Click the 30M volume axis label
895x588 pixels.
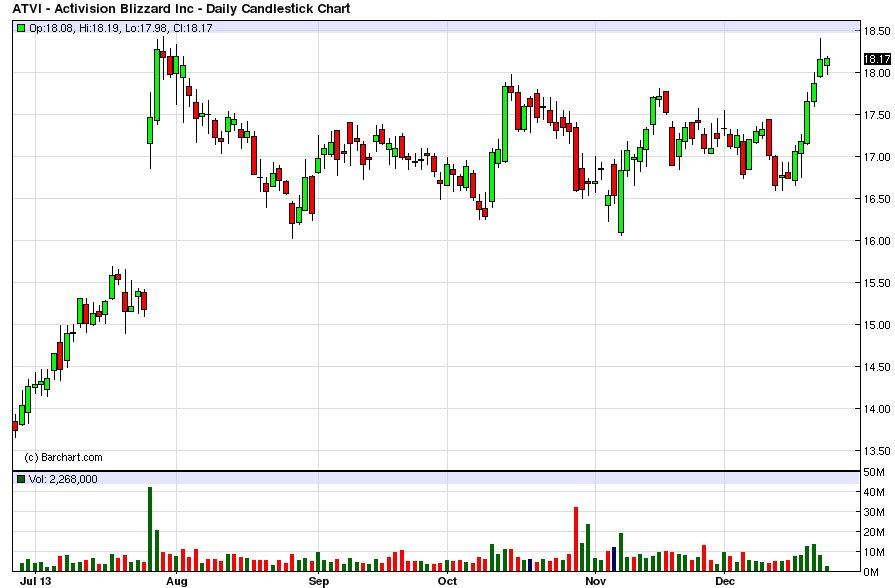pos(874,512)
